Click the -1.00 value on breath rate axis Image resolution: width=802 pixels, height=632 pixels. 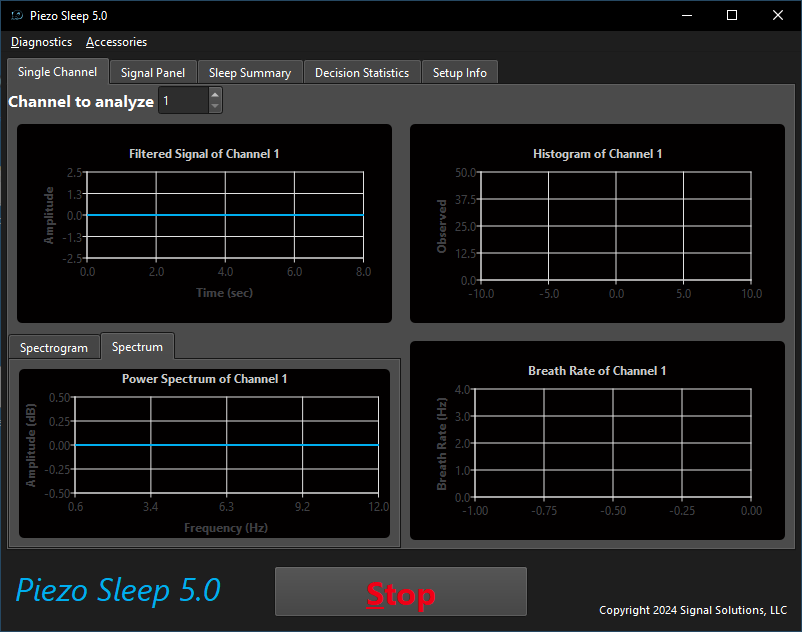475,511
